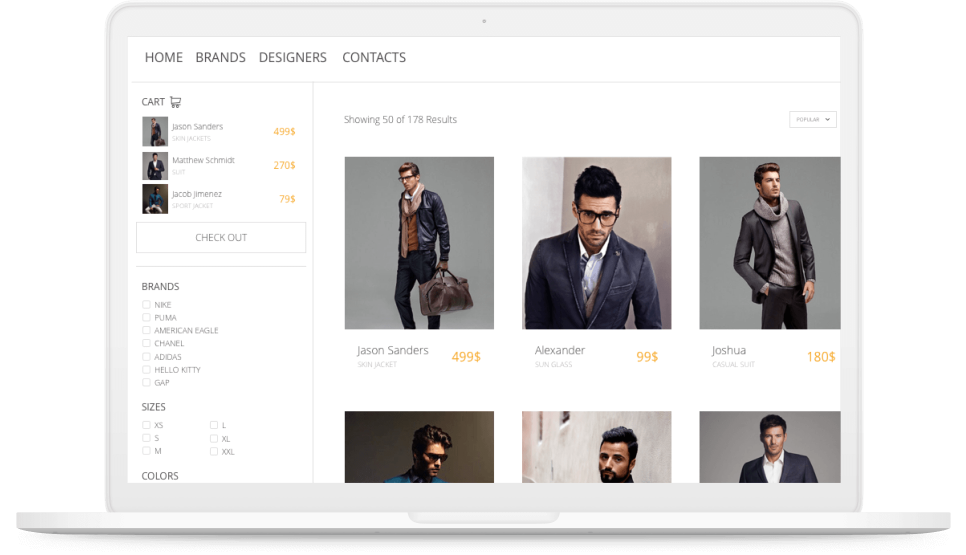Click Jason Sanders product title under photo

(x=392, y=350)
